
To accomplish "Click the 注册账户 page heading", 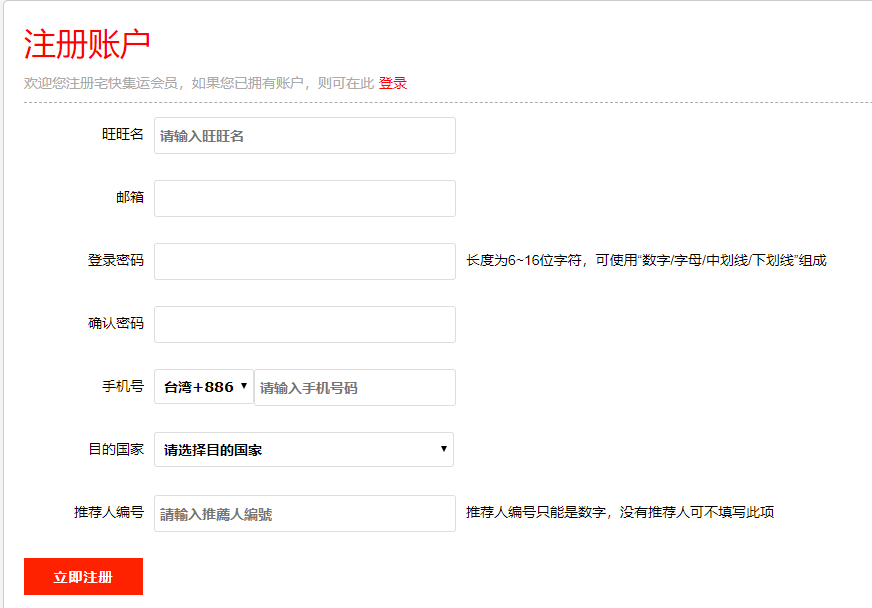I will click(x=87, y=45).
